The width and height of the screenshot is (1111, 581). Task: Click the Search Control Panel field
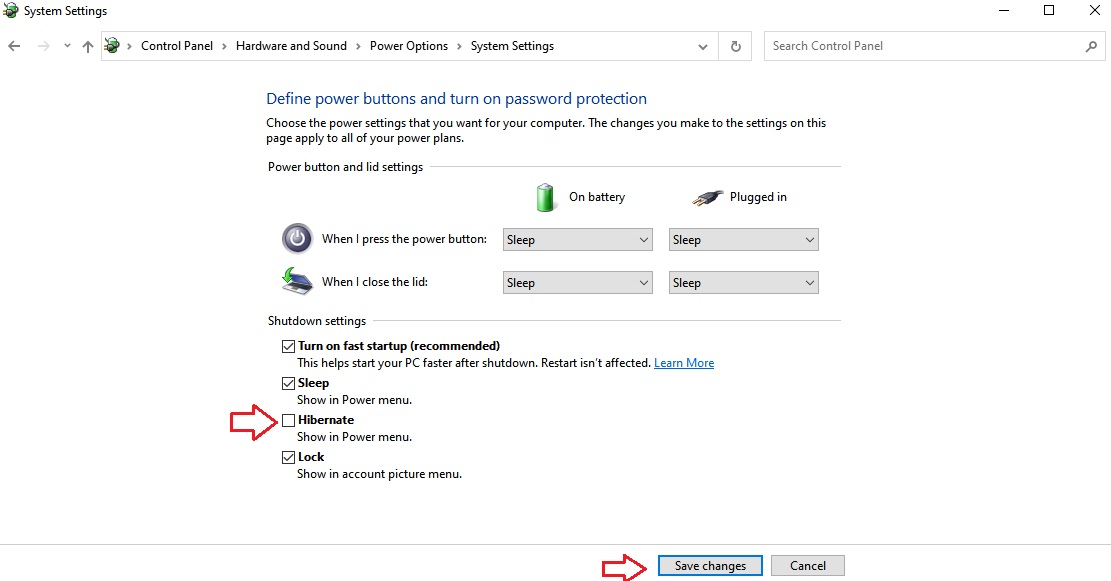(x=923, y=46)
